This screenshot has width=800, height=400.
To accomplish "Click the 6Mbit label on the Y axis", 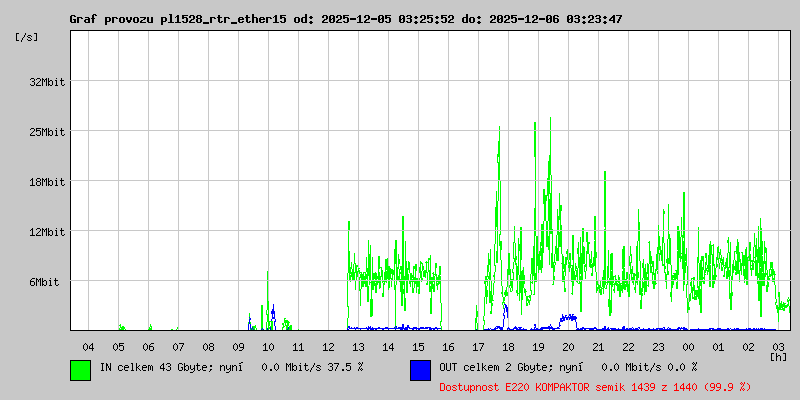I will coord(44,282).
